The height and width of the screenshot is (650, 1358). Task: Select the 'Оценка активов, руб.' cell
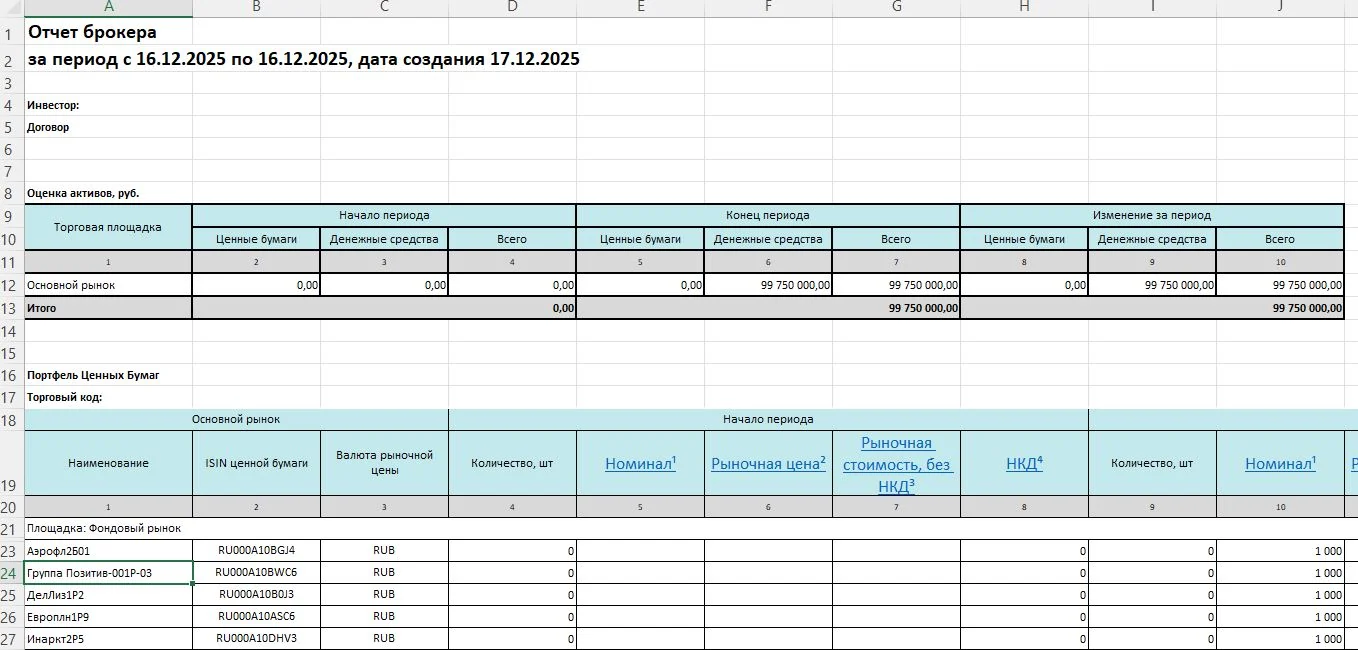[108, 193]
